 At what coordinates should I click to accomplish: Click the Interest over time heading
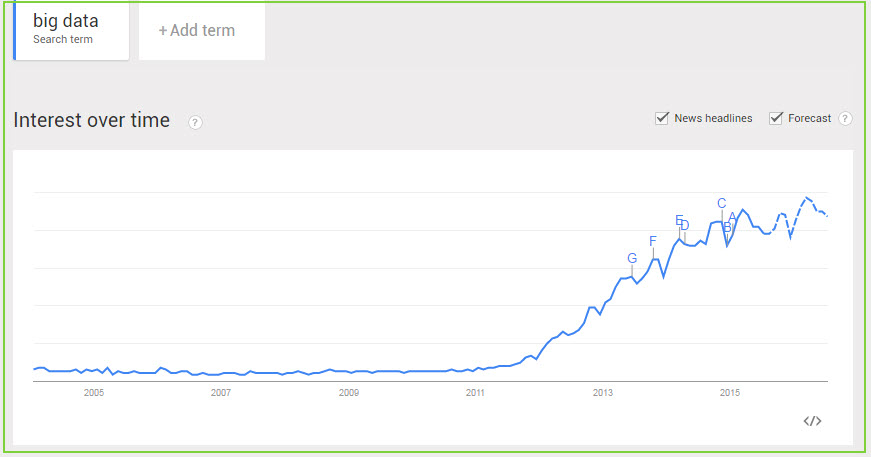[92, 120]
